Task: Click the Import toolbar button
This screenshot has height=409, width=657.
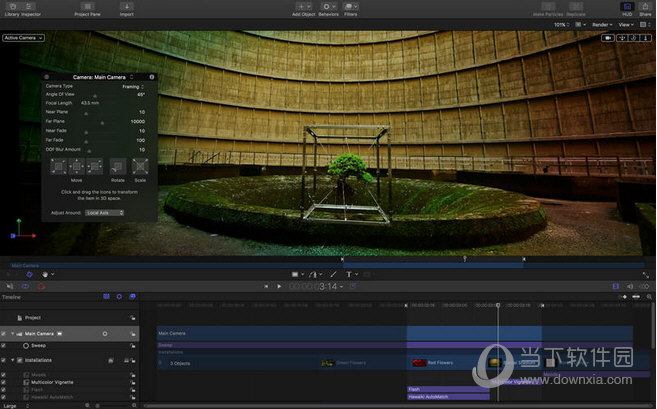Action: (127, 7)
